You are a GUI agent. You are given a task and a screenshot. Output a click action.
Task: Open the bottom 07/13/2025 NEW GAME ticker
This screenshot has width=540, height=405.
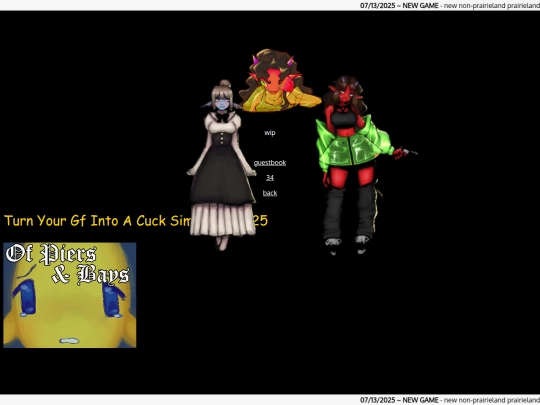click(450, 400)
